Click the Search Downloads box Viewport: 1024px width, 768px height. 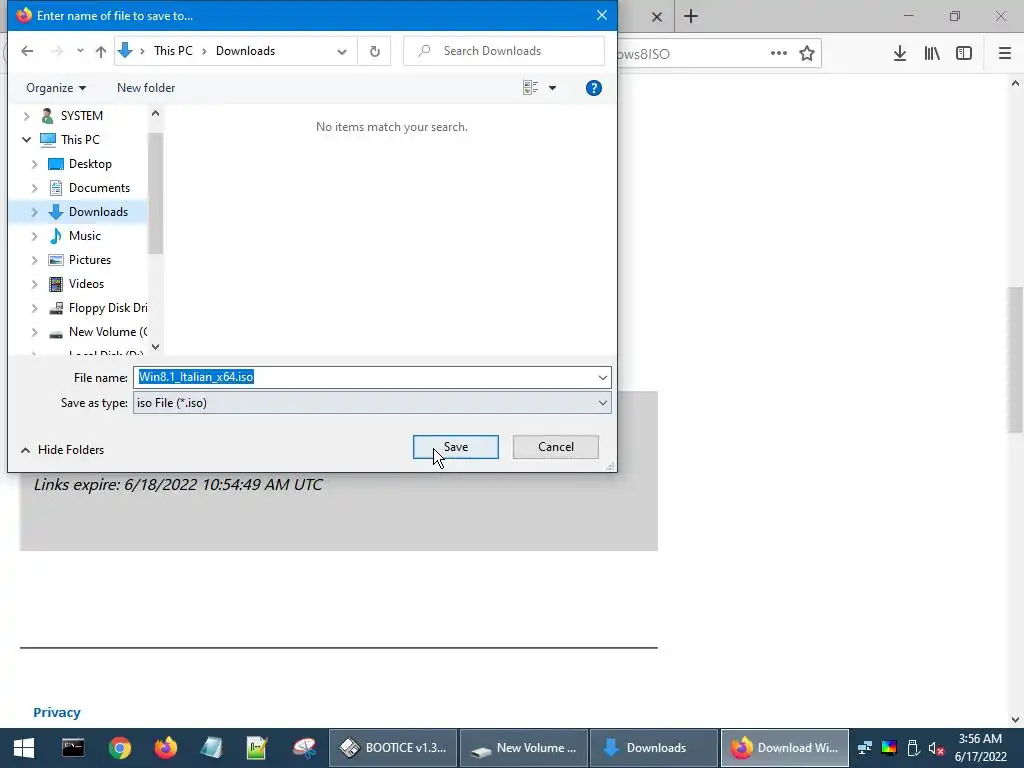[504, 51]
